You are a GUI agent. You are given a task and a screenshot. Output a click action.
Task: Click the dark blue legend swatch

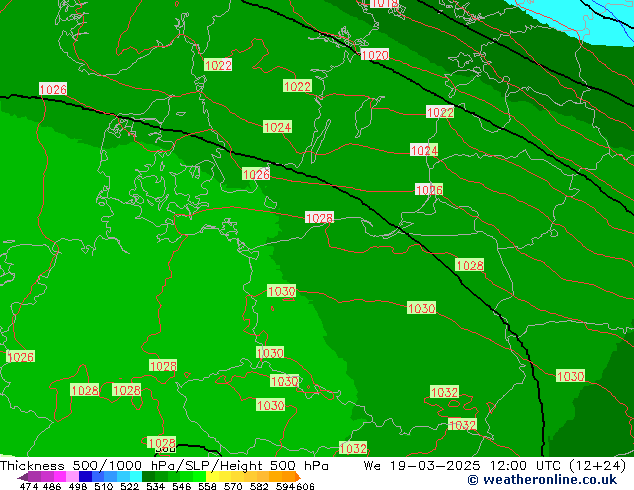click(84, 476)
